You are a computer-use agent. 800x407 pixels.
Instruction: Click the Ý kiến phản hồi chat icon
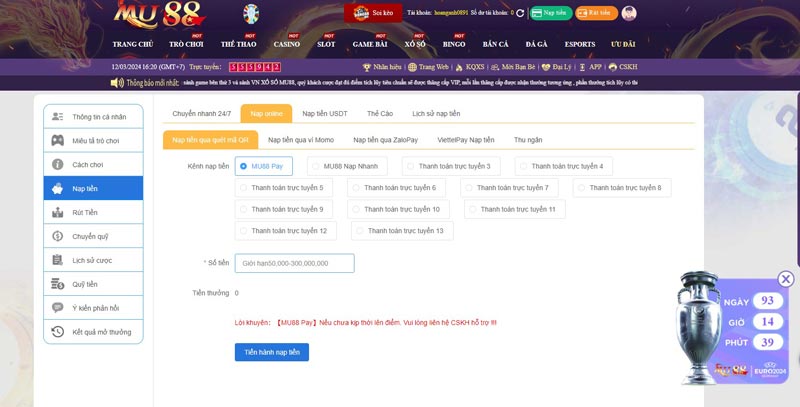pos(58,308)
